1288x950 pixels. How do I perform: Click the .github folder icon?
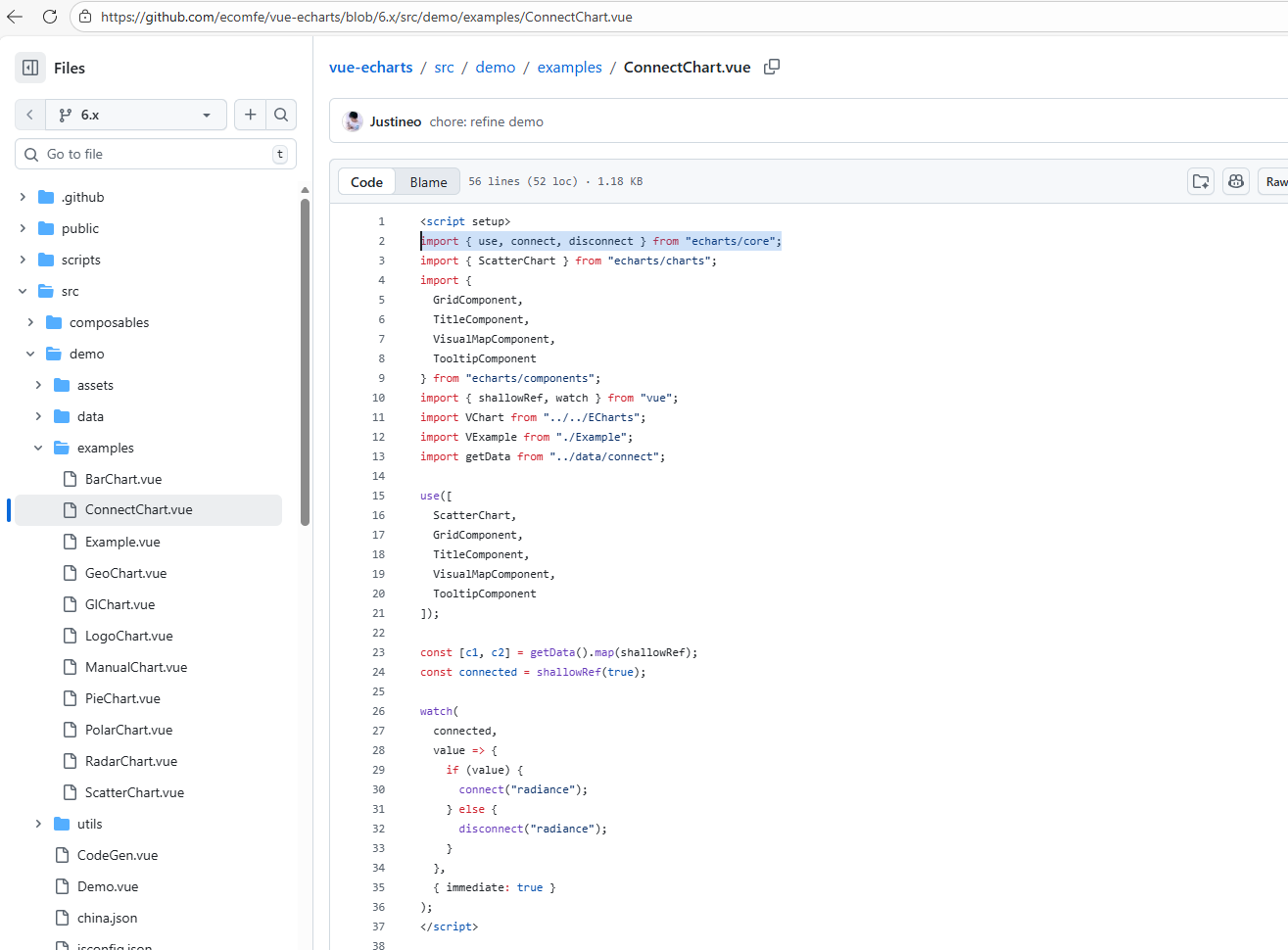(x=46, y=197)
